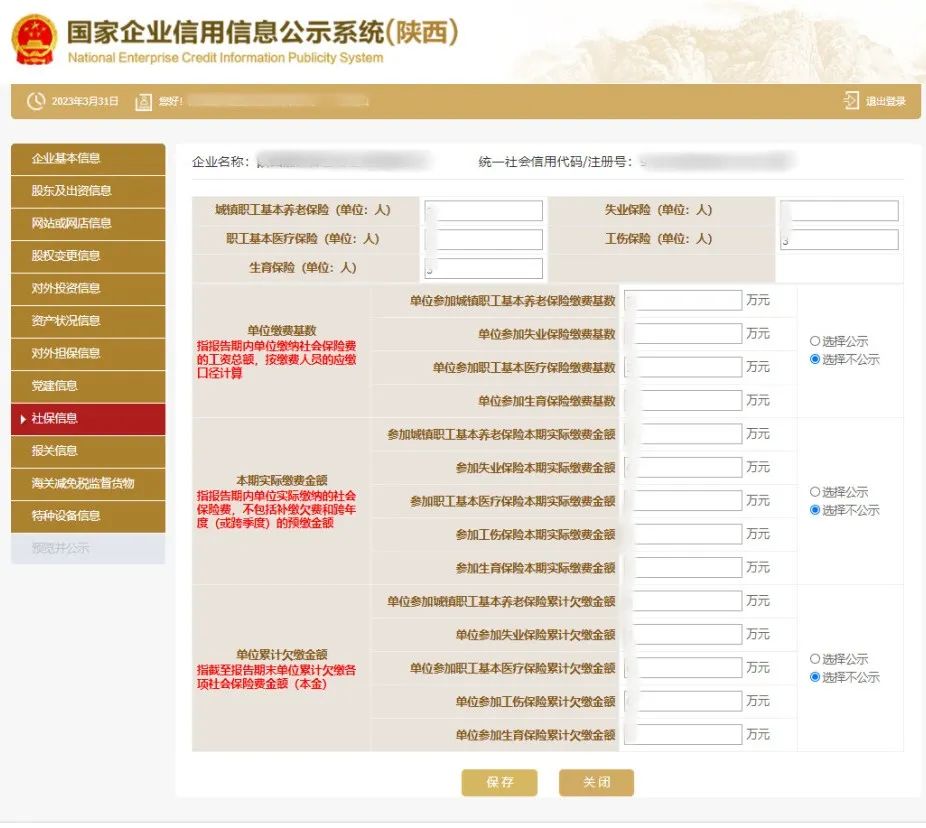Screen dimensions: 926x828
Task: Focus 参加城镇职工基本养老保险本期实际缴费金额 field
Action: [683, 433]
